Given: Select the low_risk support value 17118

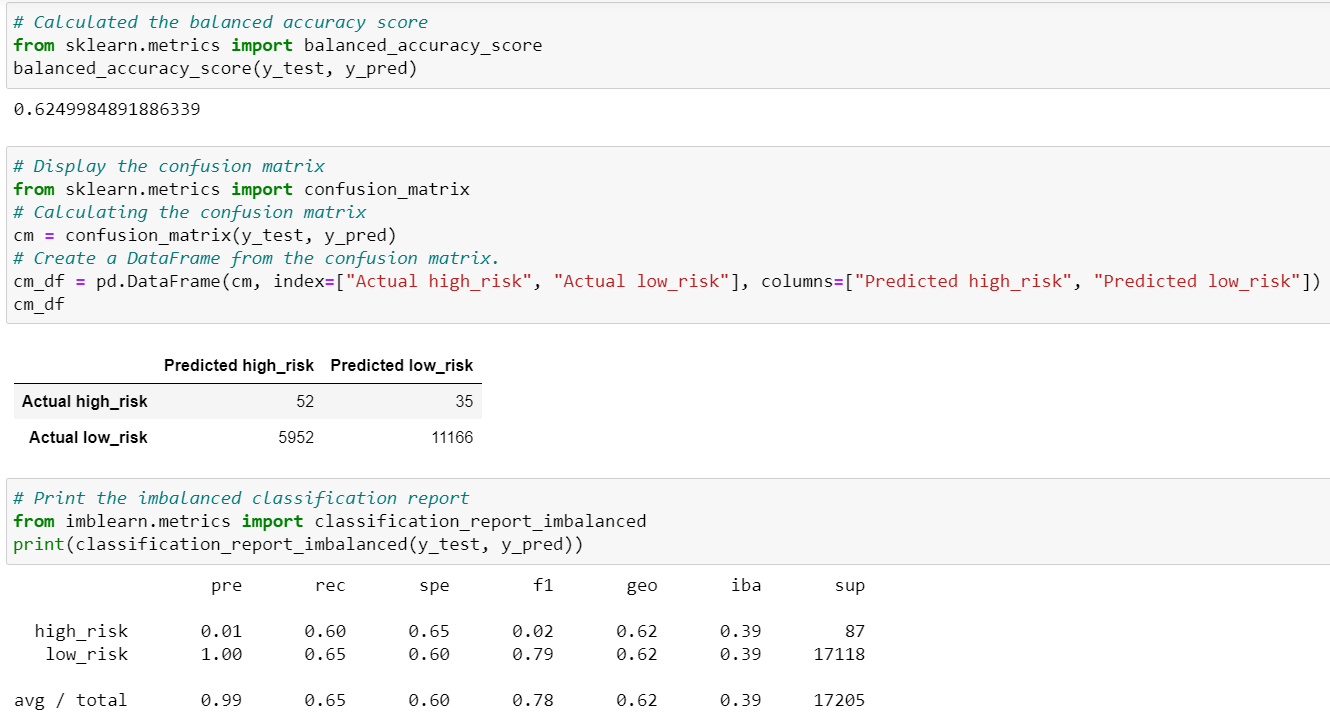Looking at the screenshot, I should 840,654.
